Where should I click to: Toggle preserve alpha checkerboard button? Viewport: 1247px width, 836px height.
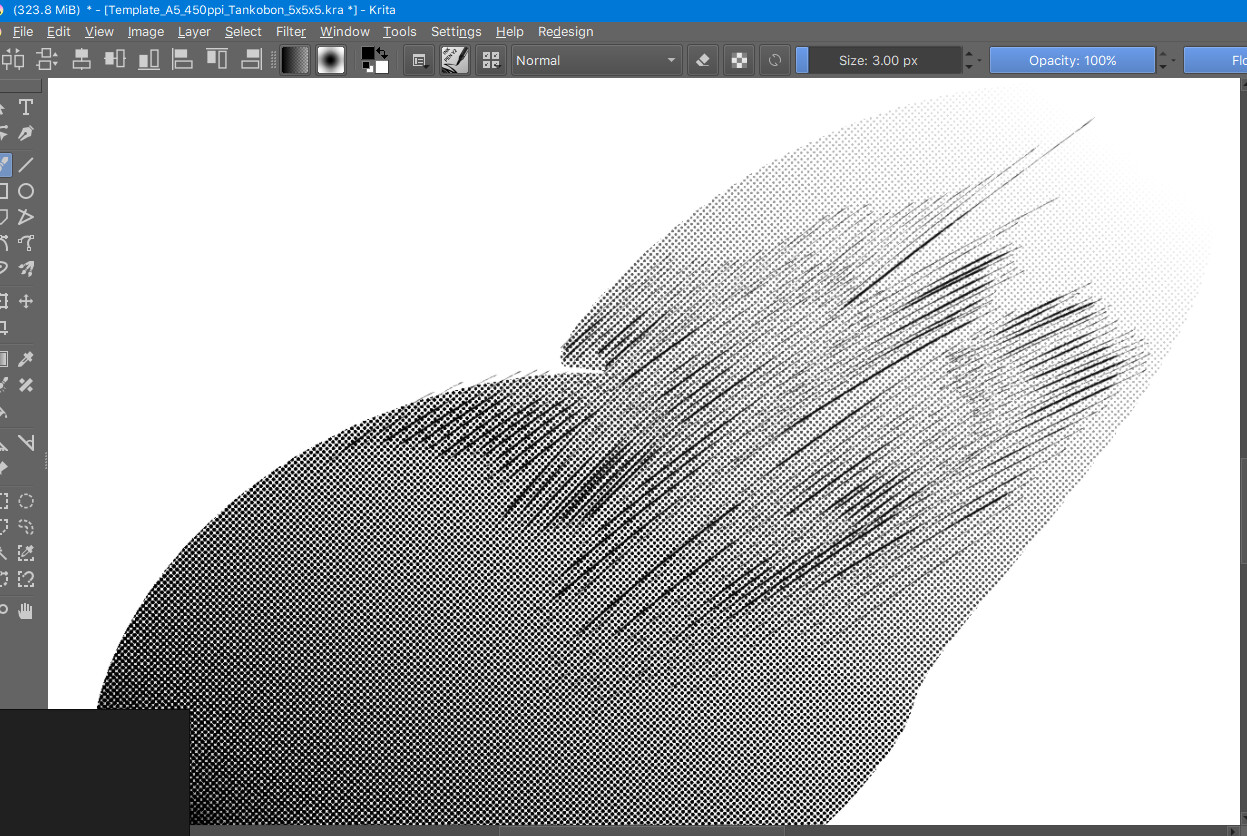pyautogui.click(x=739, y=60)
